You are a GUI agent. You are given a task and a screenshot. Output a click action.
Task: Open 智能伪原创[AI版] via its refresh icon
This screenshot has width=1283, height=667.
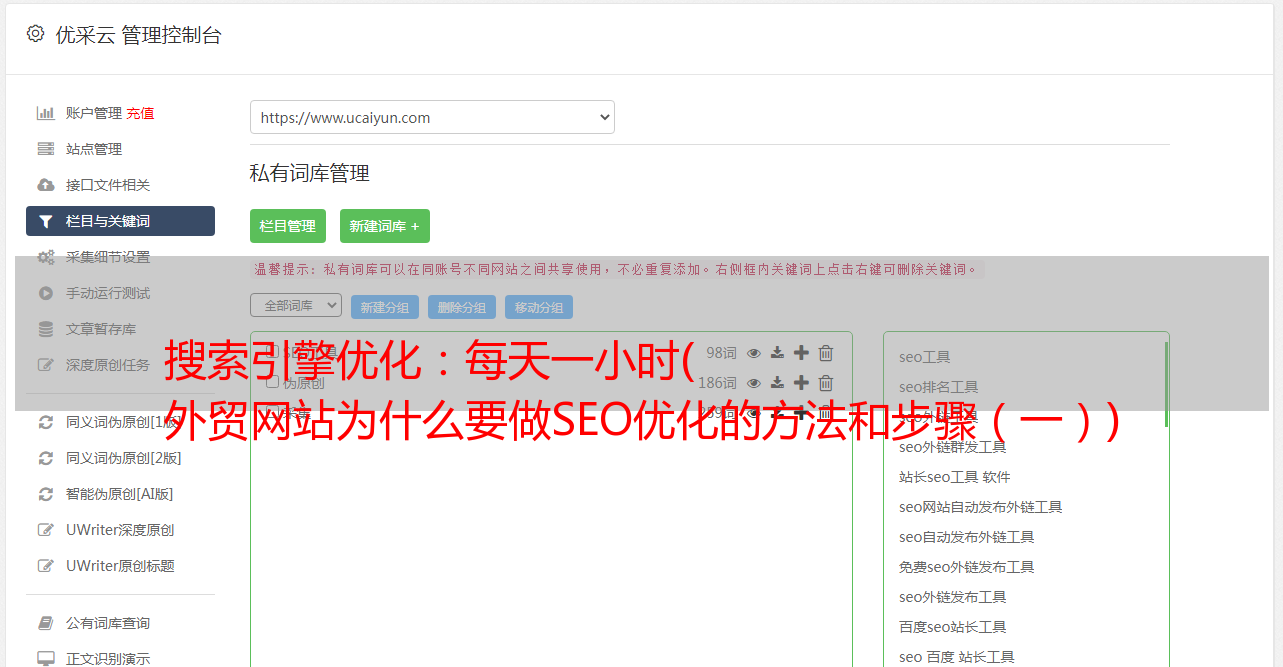click(46, 494)
